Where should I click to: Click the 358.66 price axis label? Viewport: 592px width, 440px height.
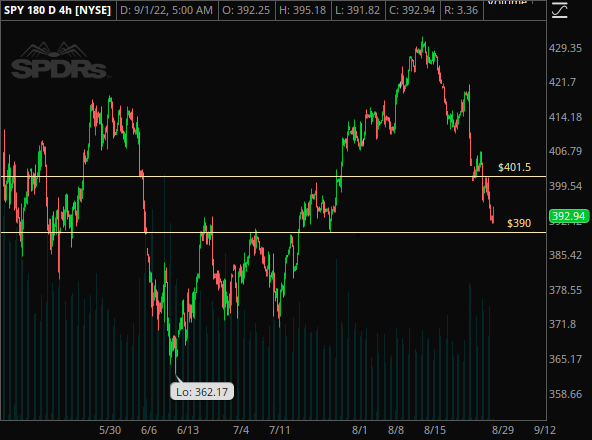(565, 394)
